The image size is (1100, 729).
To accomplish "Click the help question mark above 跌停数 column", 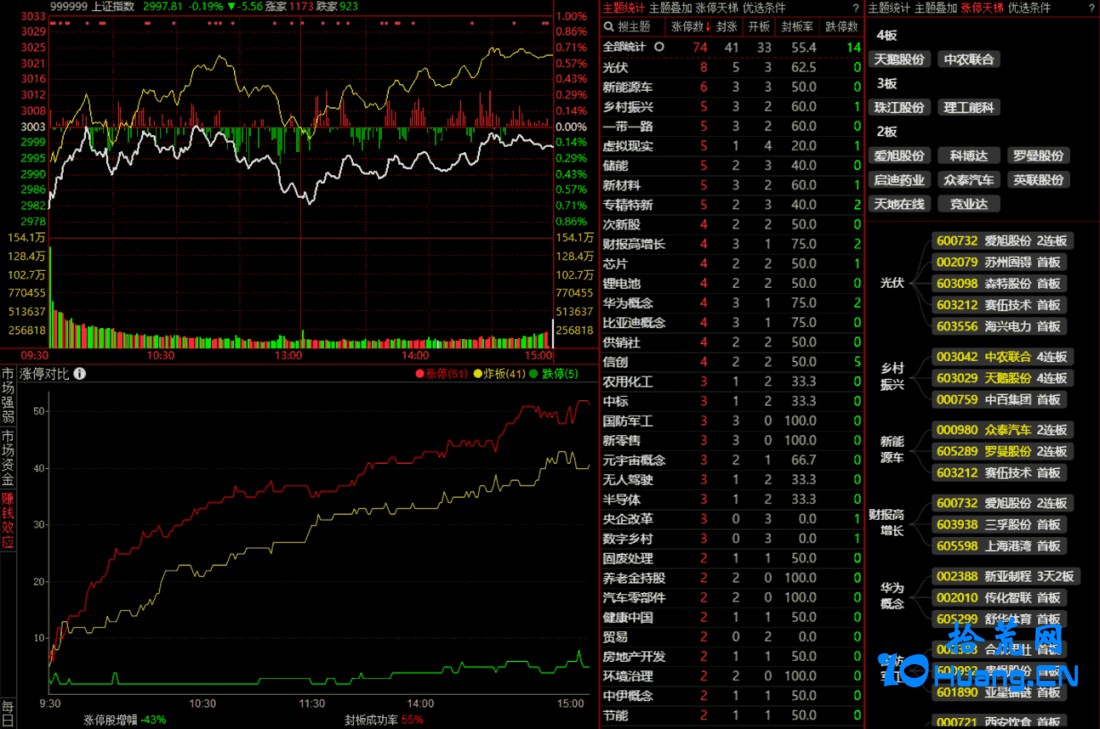I will tap(856, 8).
